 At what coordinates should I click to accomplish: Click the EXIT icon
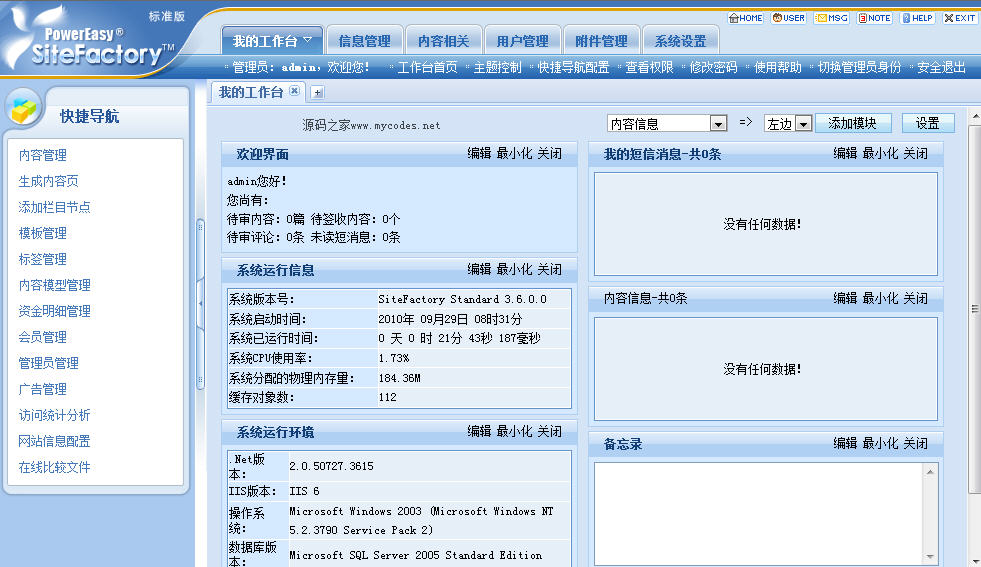(x=959, y=18)
